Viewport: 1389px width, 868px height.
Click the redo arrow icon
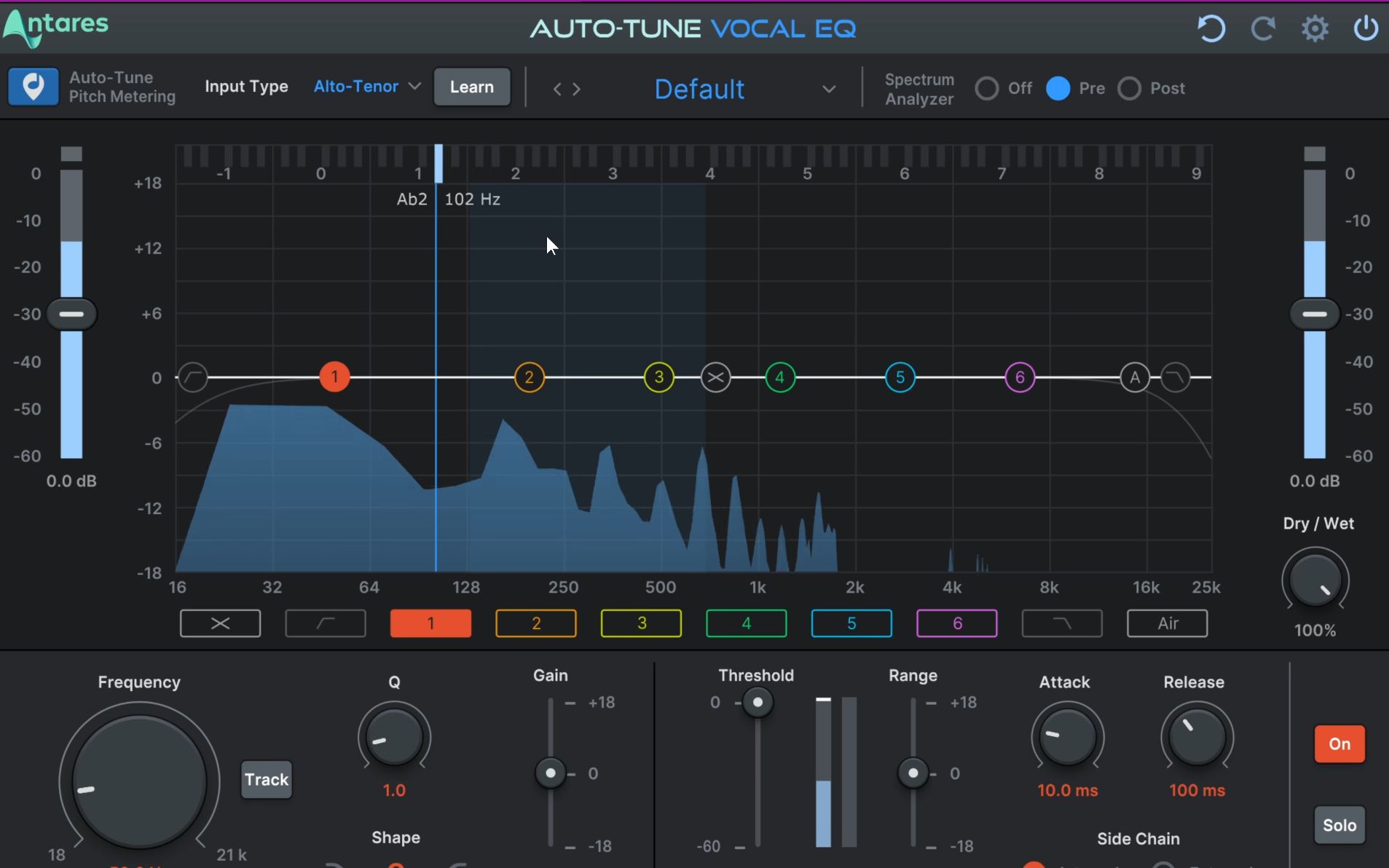pos(1263,29)
